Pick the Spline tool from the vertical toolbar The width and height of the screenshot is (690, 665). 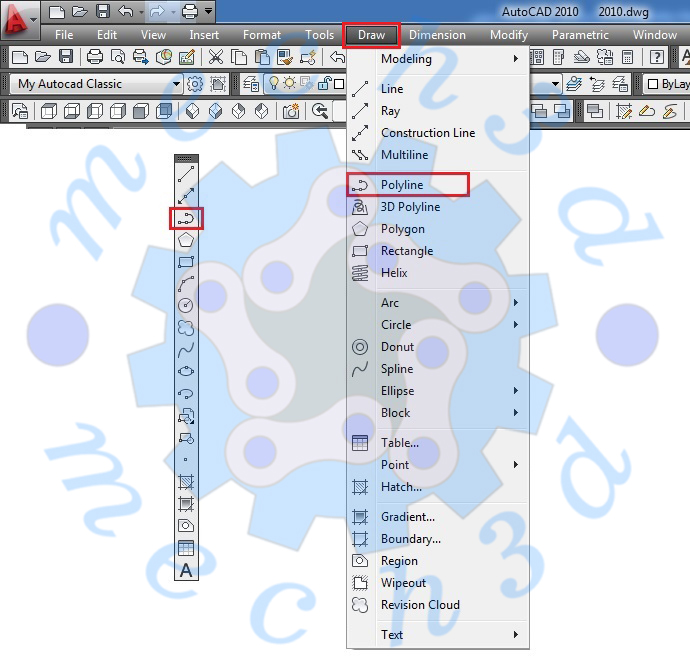point(186,350)
